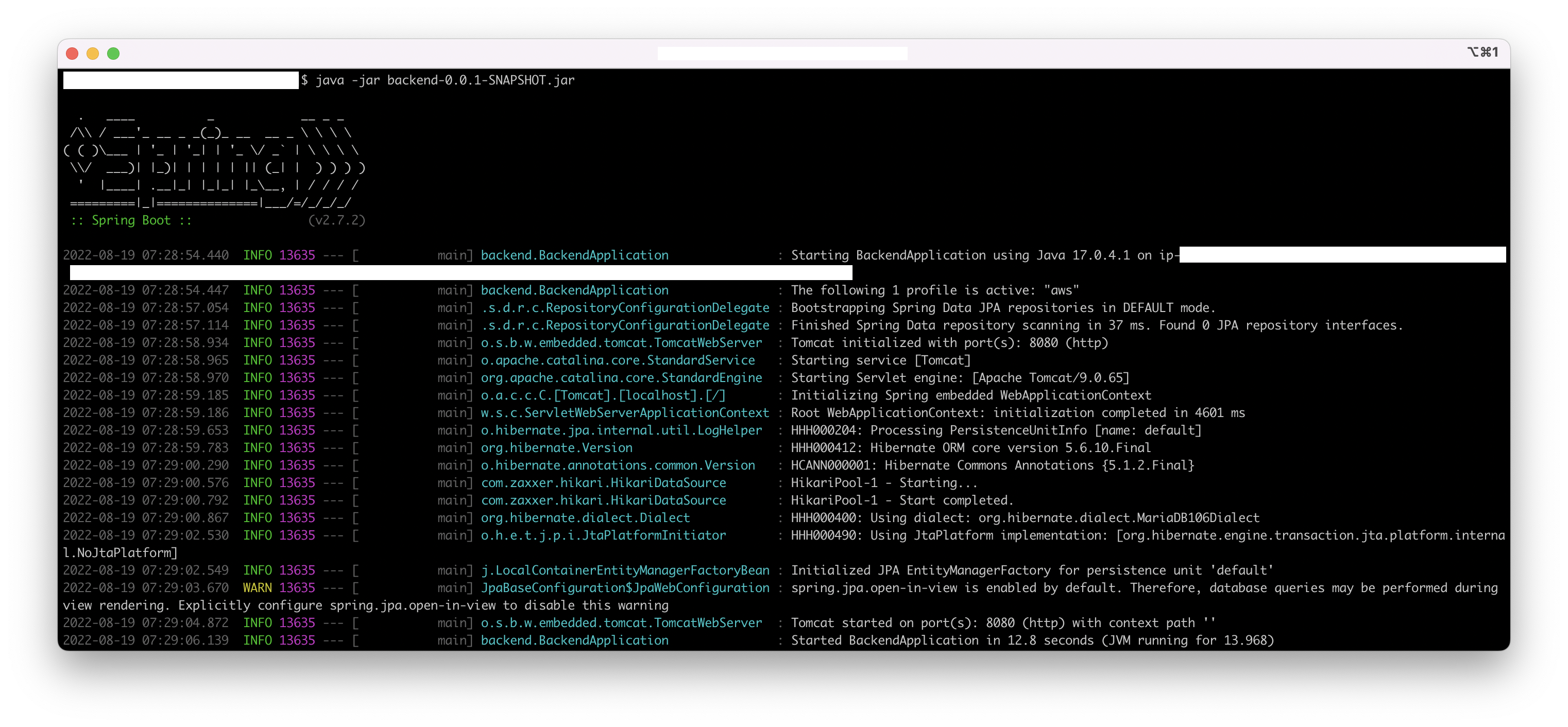The image size is (1568, 727).
Task: Click logger name 'JpaBaseConfiguration$JpaWebConfiguration'
Action: (x=625, y=588)
